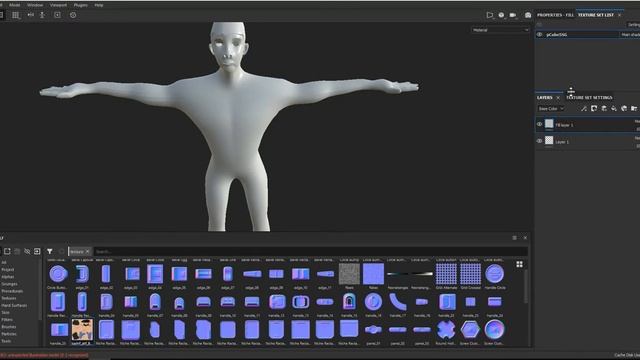640x360 pixels.
Task: Click the shelf export arrow icon
Action: (x=37, y=251)
